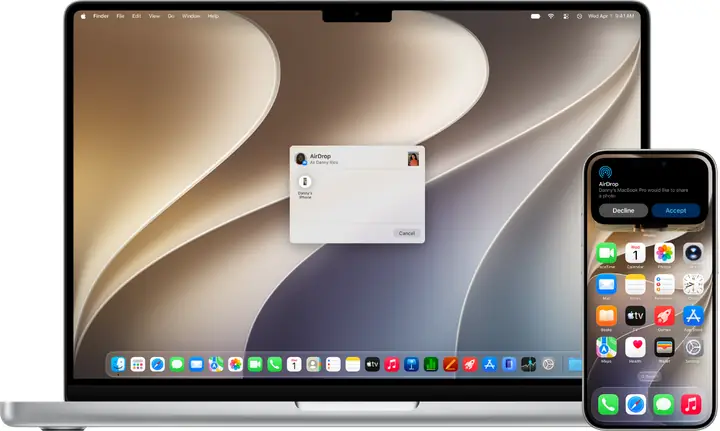Open Mail from the Mac dock

(x=196, y=364)
